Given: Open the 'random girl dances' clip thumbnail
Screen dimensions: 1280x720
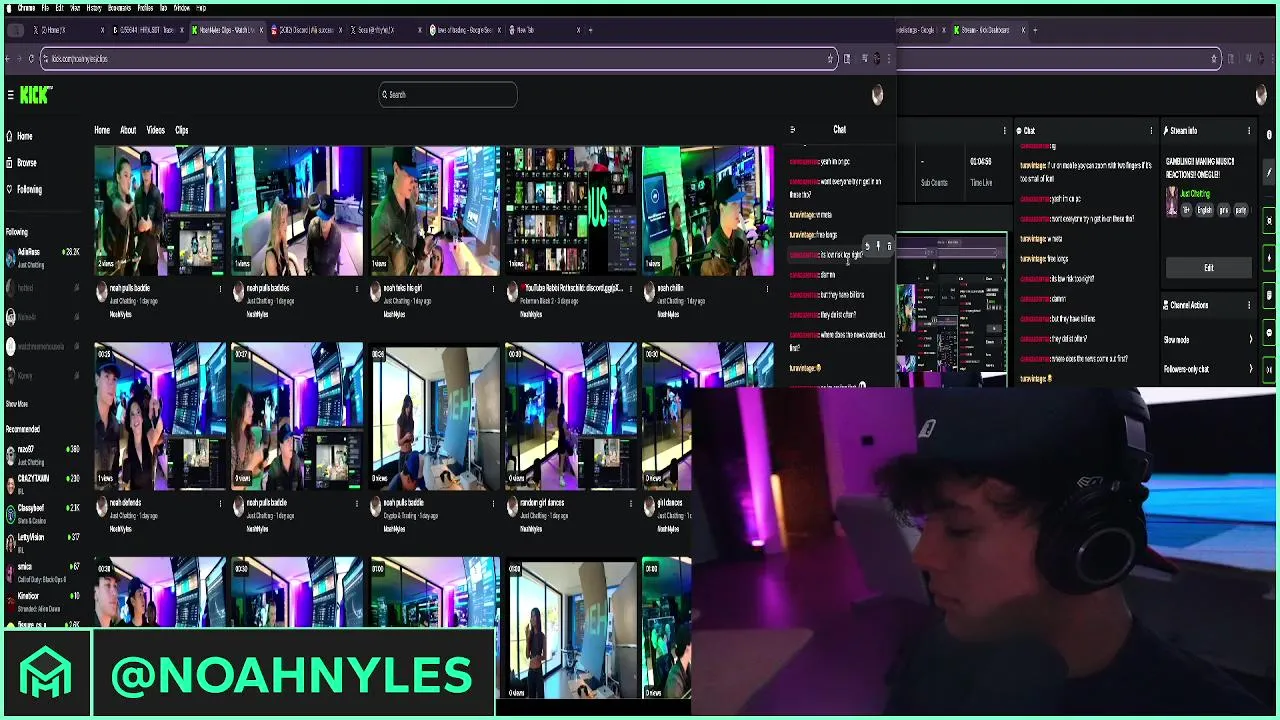Looking at the screenshot, I should pos(571,416).
